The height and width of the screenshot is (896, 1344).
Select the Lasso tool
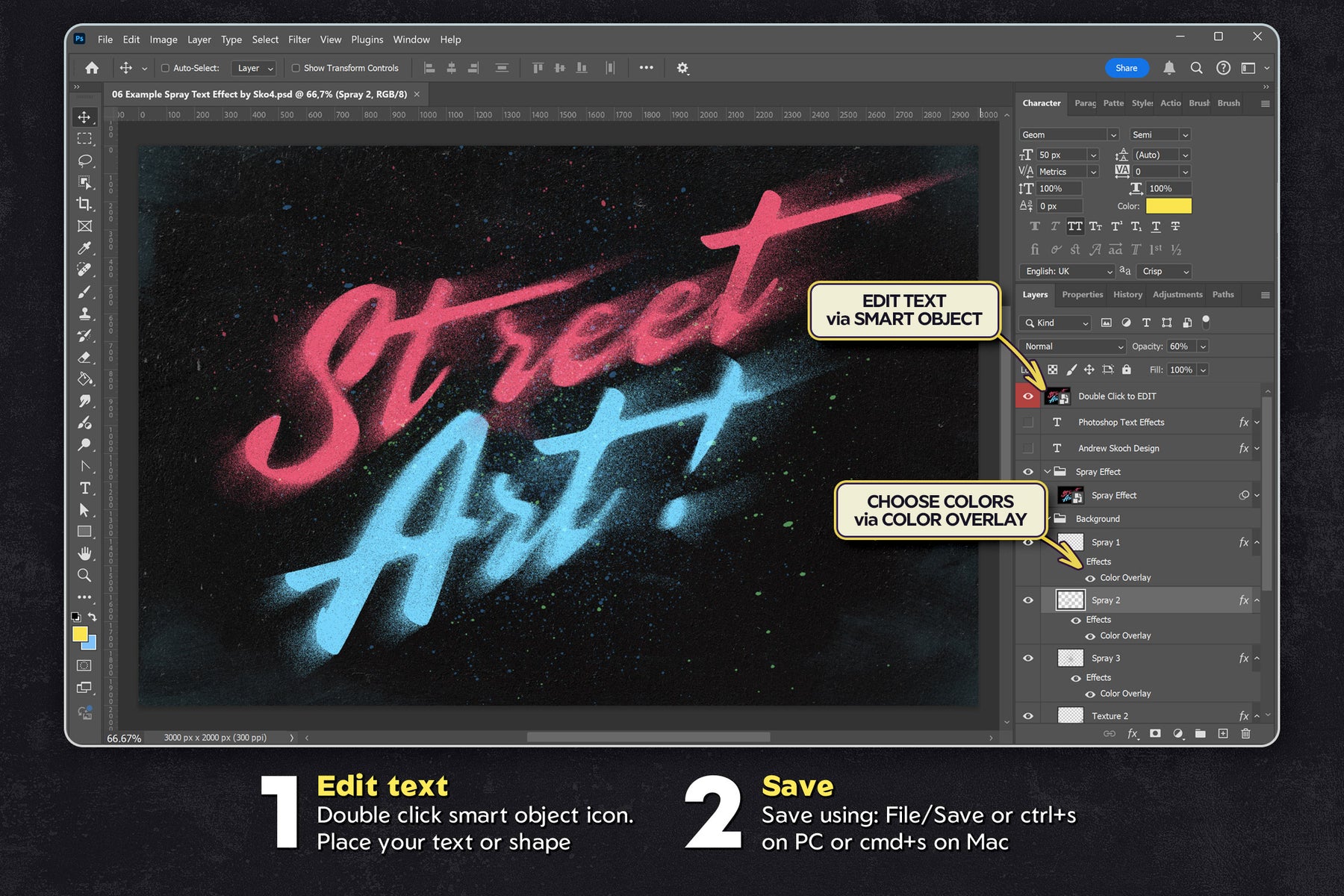pos(84,161)
